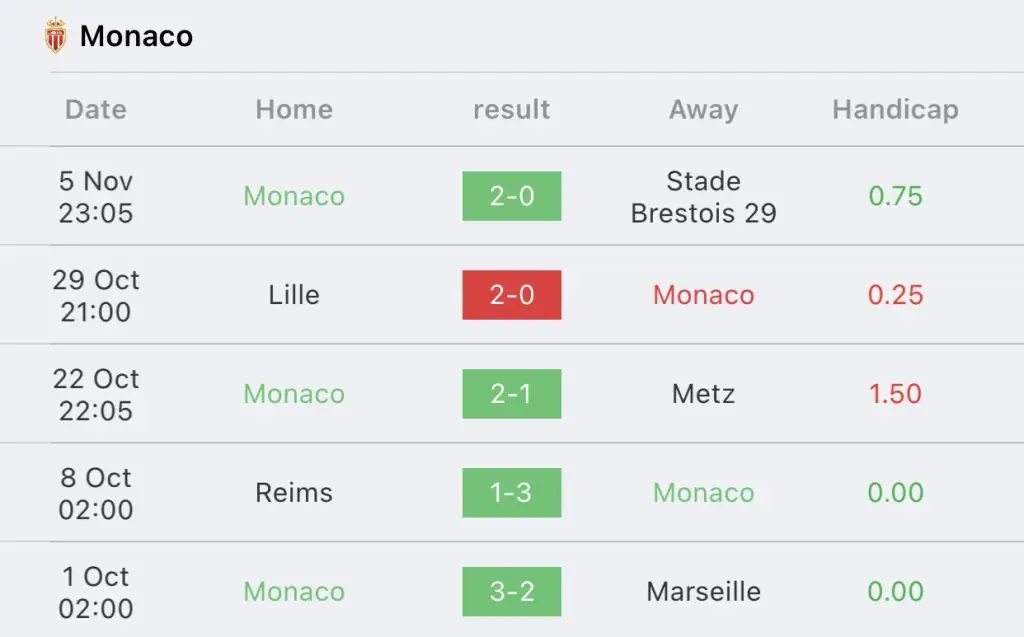Open the 2-1 result badge against Metz
The height and width of the screenshot is (637, 1024).
512,393
